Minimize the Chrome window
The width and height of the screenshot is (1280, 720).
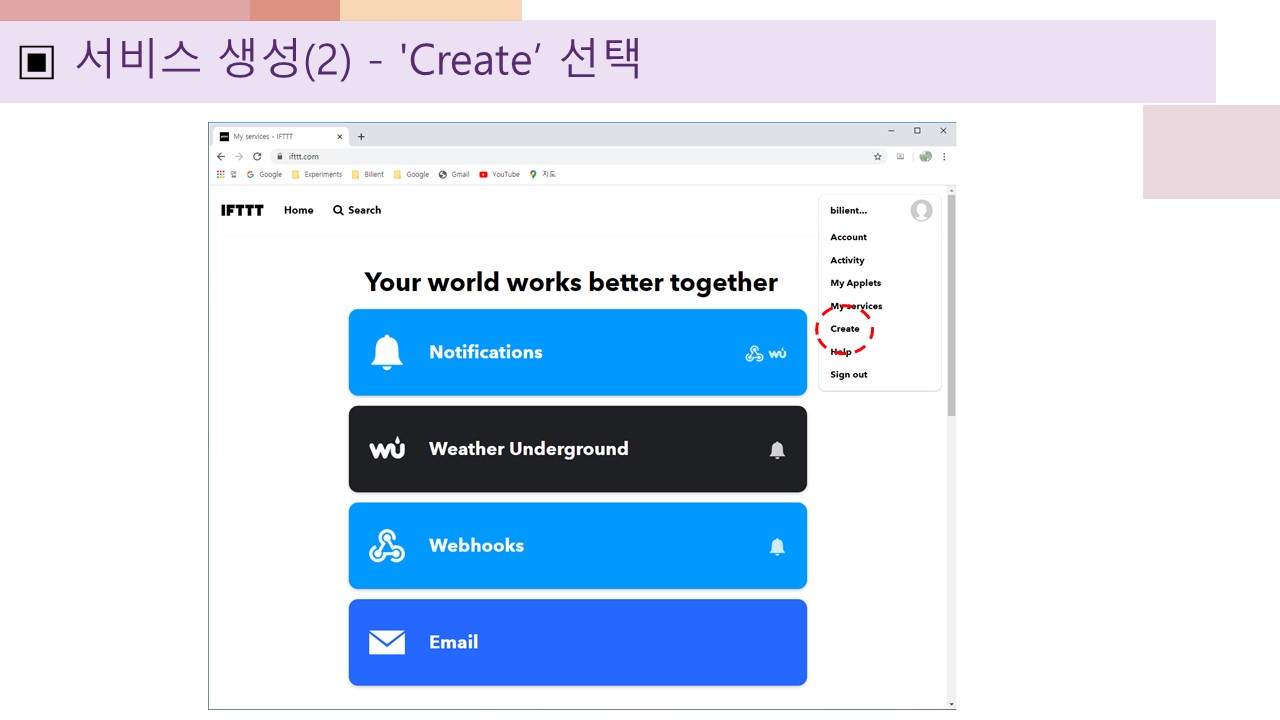[891, 131]
